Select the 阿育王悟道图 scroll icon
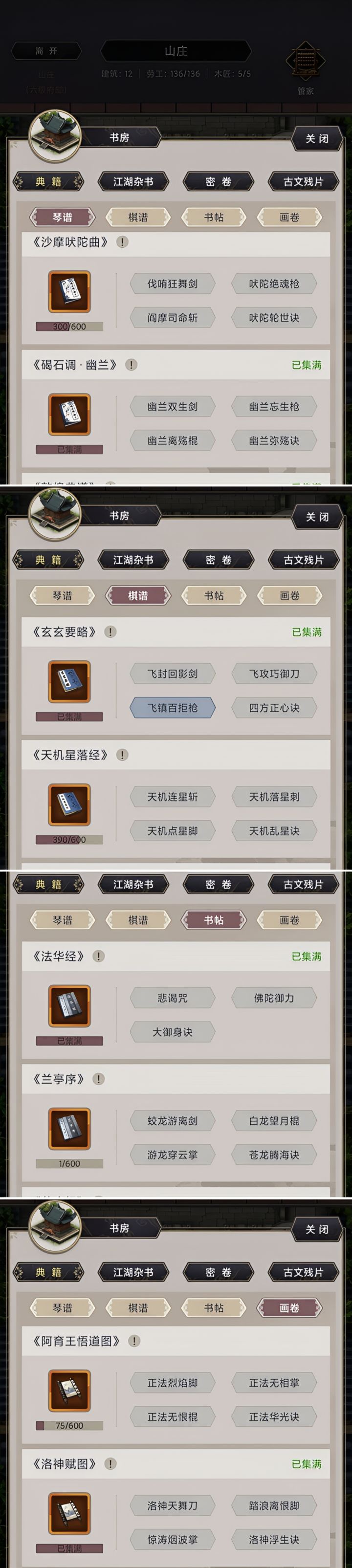 69,1392
